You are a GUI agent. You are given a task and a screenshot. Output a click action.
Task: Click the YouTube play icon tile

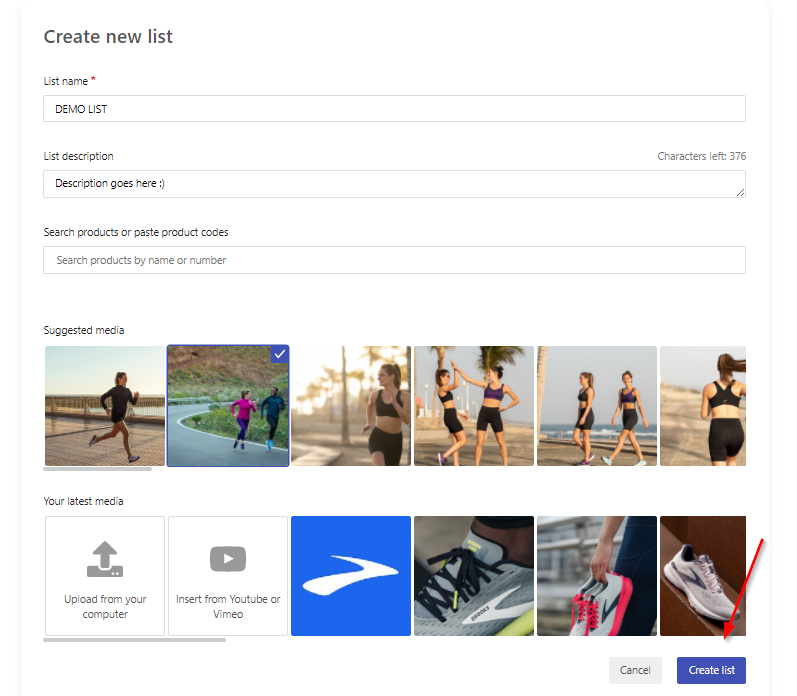(228, 576)
